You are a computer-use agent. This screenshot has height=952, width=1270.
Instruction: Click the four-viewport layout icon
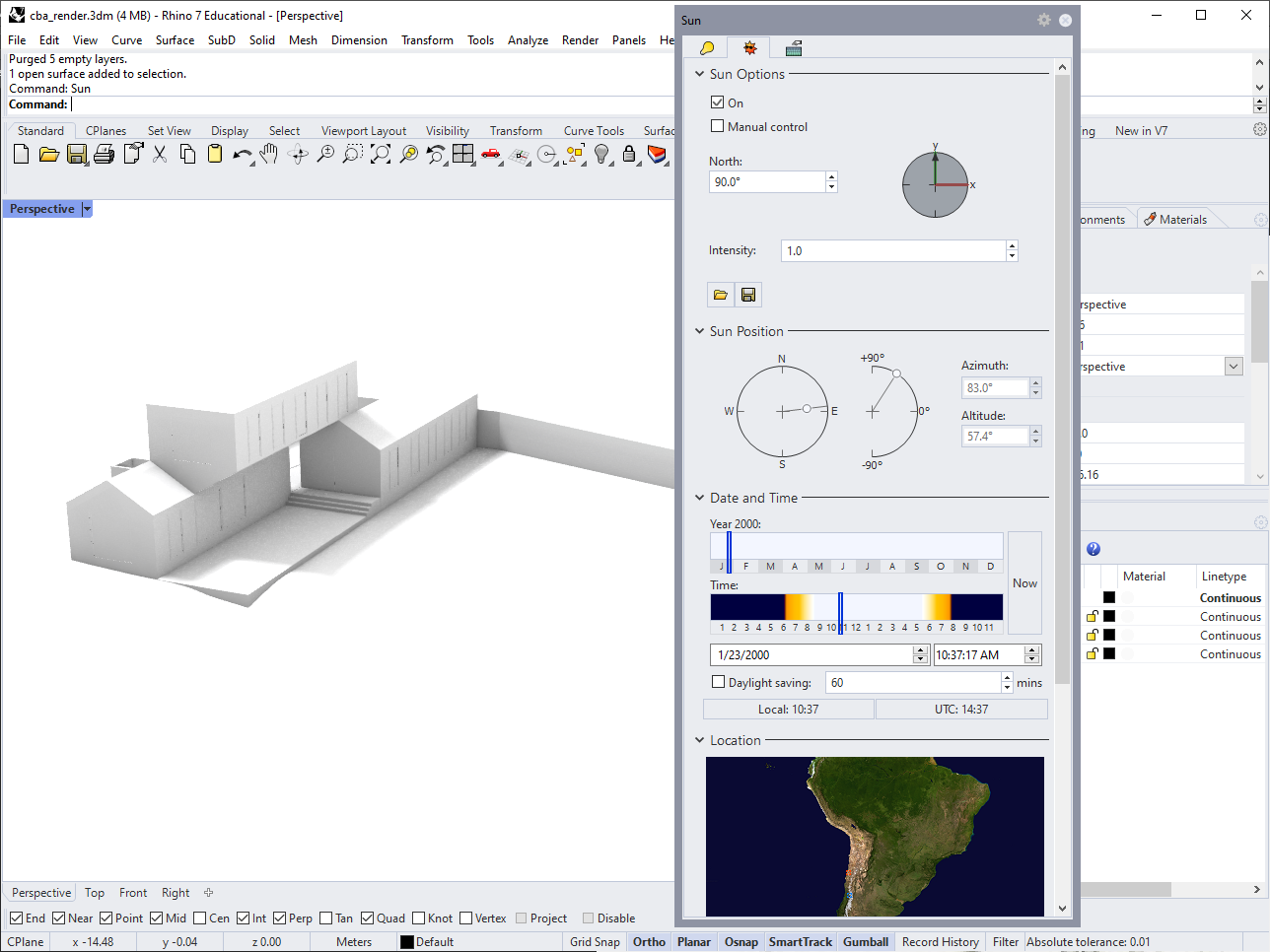[x=462, y=154]
